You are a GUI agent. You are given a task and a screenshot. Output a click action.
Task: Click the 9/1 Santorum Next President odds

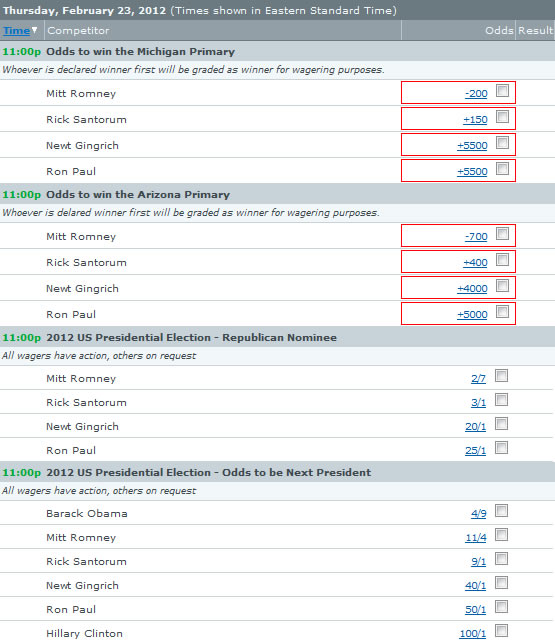479,561
